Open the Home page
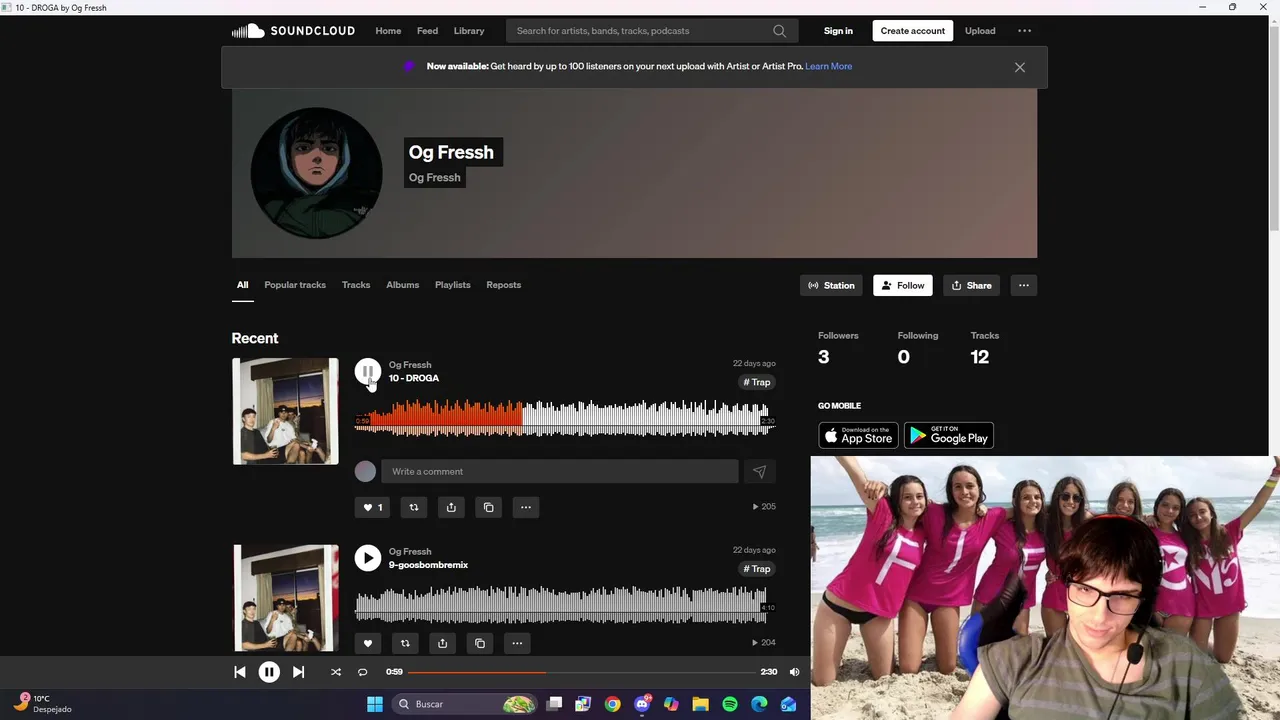Screen dimensions: 1280x720 [x=388, y=31]
